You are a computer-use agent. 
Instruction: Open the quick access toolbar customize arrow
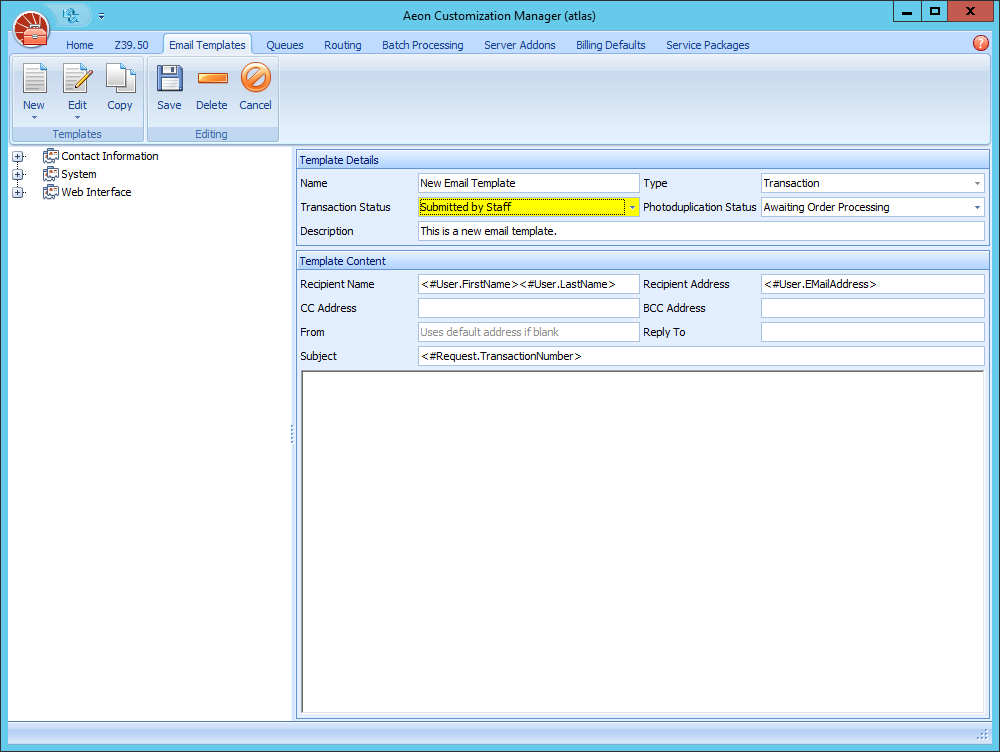[x=101, y=15]
